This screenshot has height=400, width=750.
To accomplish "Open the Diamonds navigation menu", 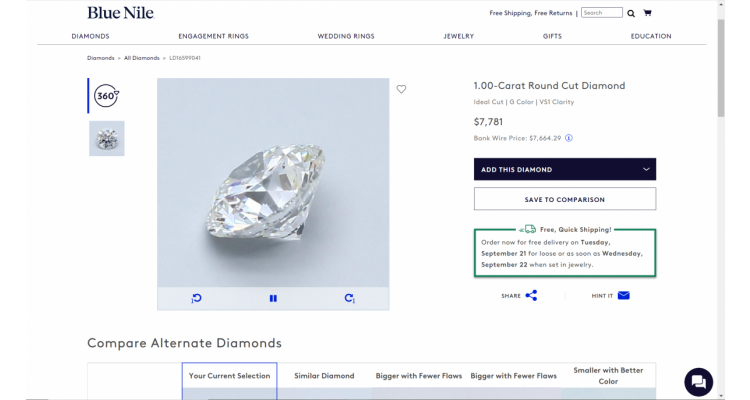I will pos(90,36).
